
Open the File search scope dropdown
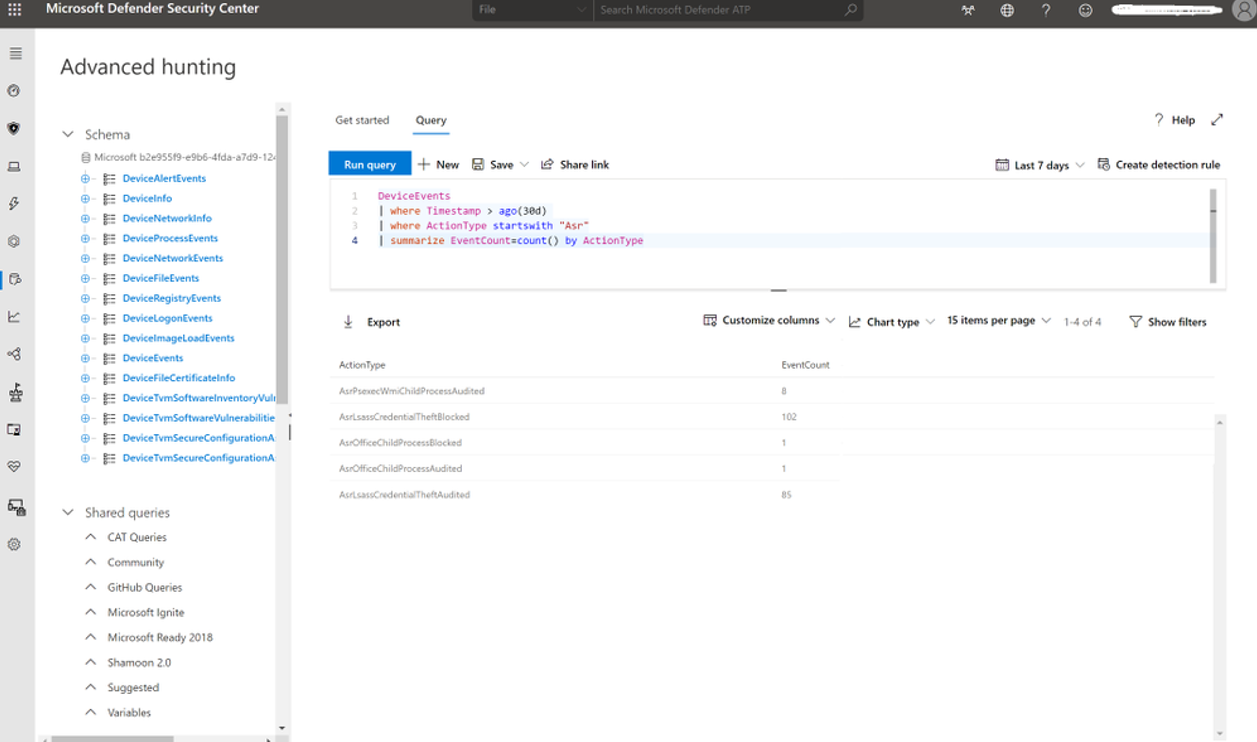pyautogui.click(x=532, y=10)
